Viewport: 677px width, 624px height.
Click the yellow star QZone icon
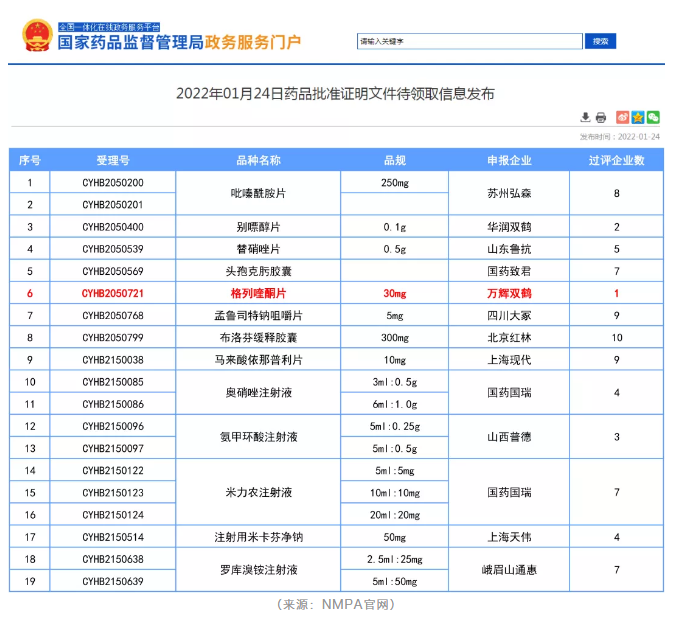pos(638,117)
